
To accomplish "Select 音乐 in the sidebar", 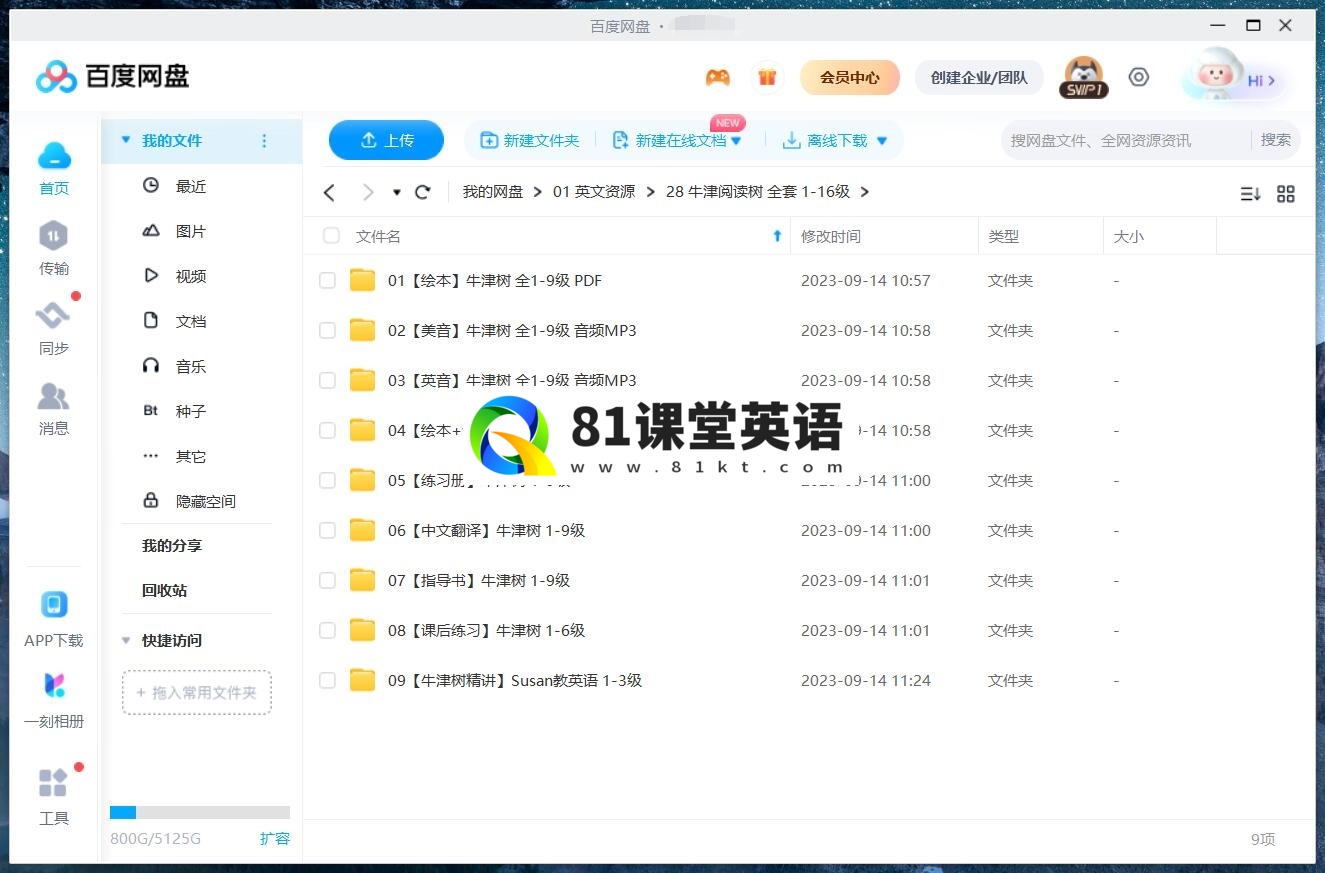I will pyautogui.click(x=190, y=366).
